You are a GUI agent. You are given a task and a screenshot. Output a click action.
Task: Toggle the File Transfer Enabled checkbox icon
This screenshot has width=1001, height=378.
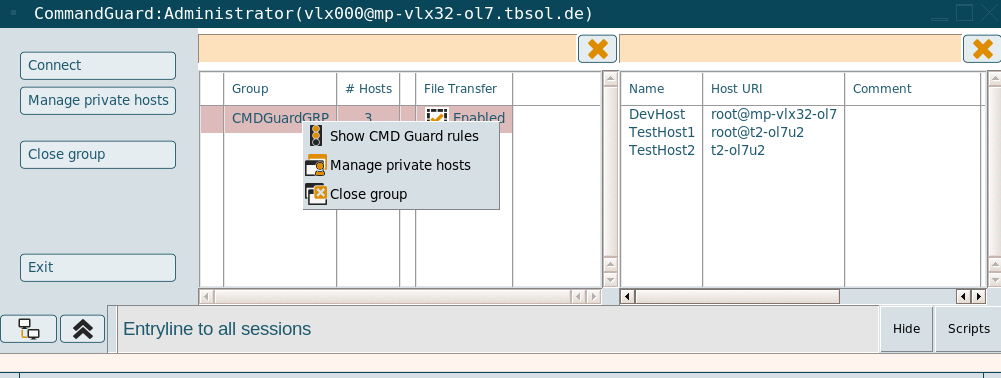437,117
